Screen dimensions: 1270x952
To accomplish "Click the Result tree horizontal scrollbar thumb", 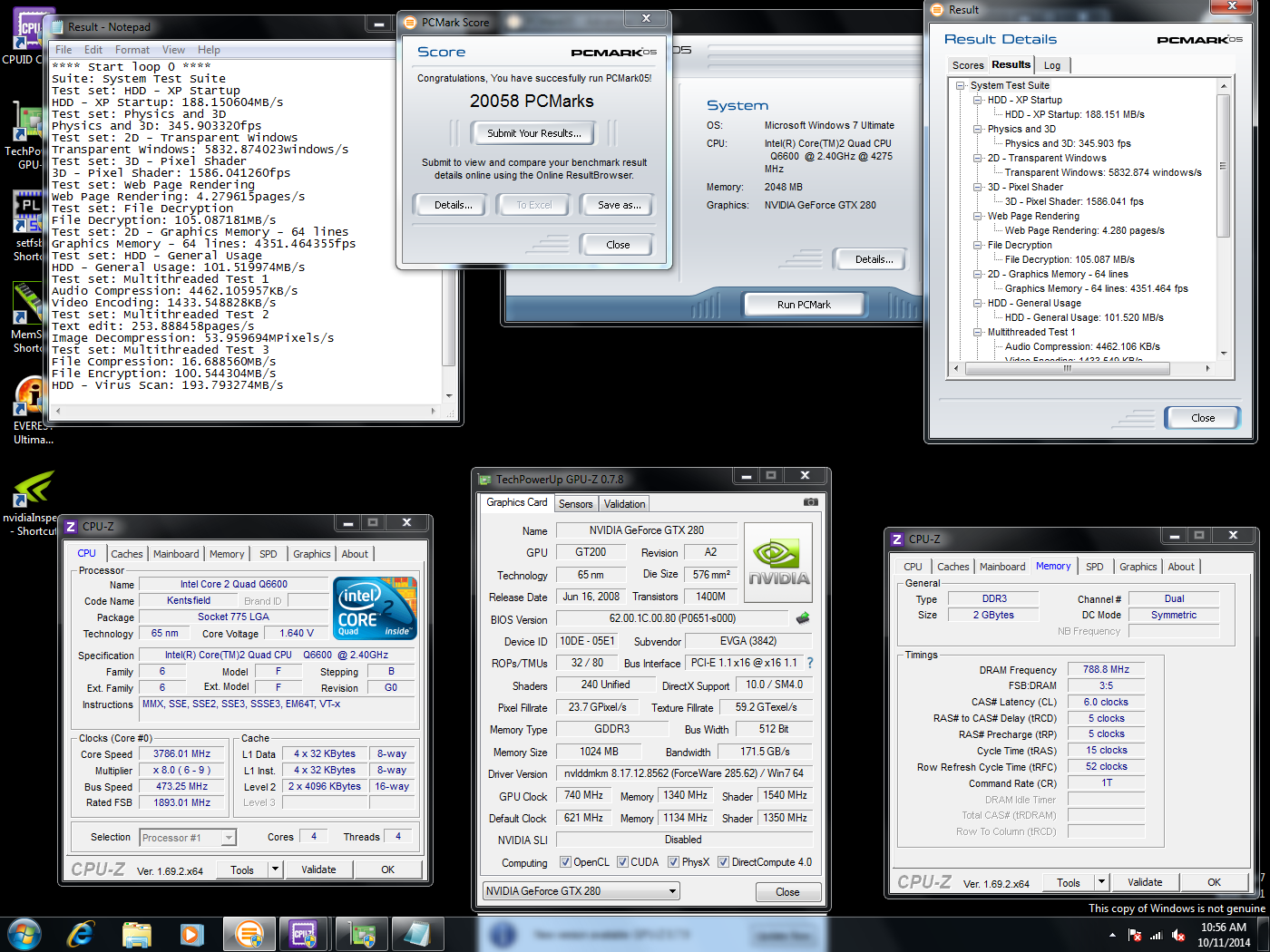I will [x=1067, y=369].
